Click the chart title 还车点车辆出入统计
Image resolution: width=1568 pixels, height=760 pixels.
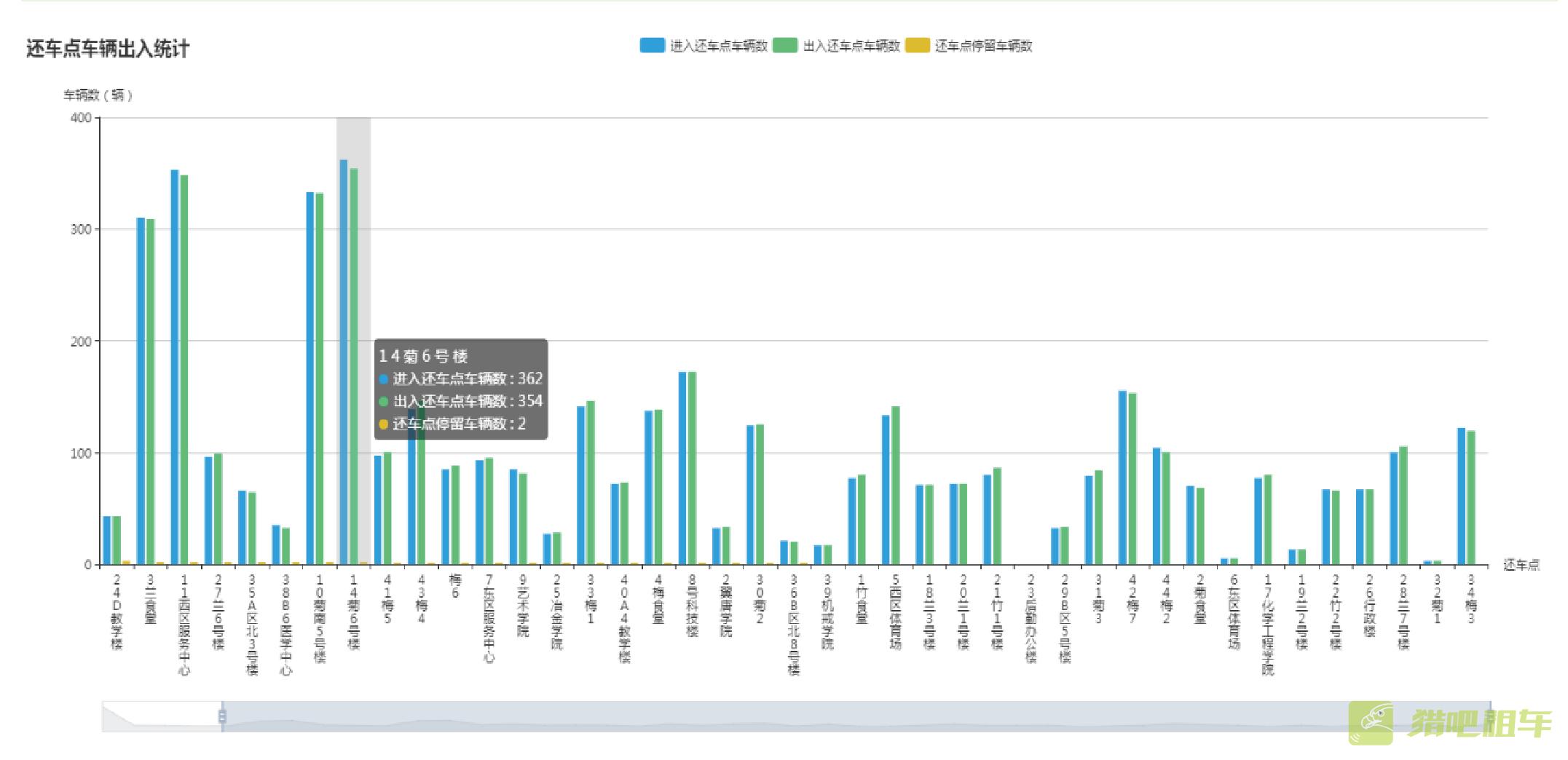pyautogui.click(x=108, y=49)
